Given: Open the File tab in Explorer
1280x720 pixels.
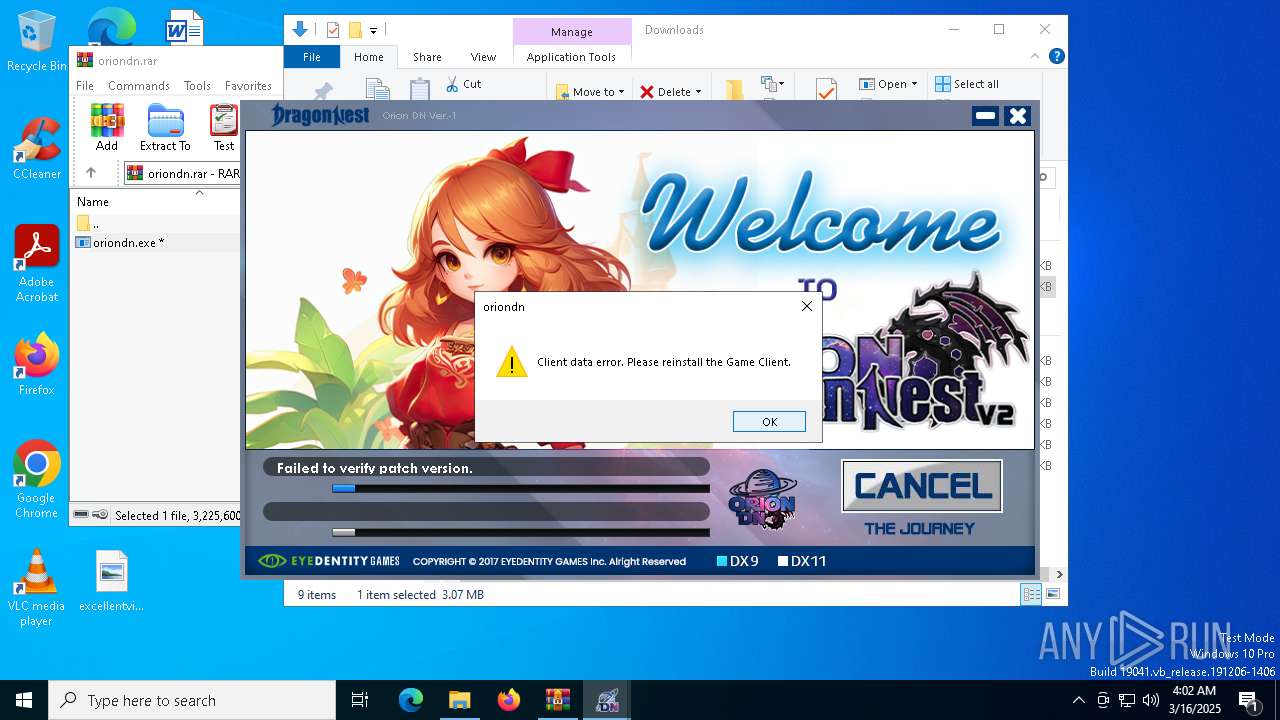Looking at the screenshot, I should (312, 57).
